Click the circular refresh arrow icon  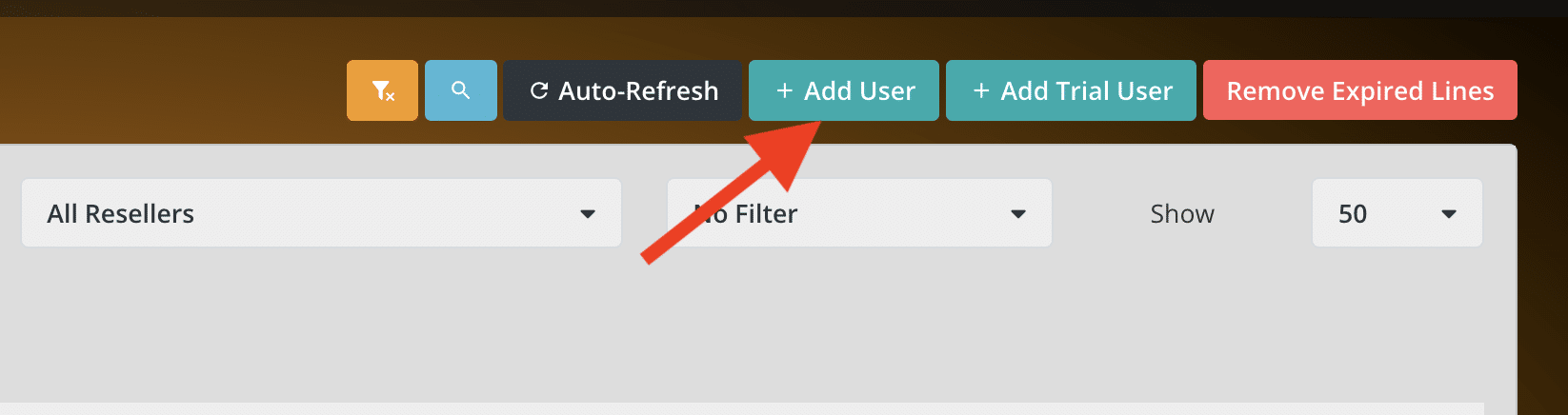[x=539, y=90]
